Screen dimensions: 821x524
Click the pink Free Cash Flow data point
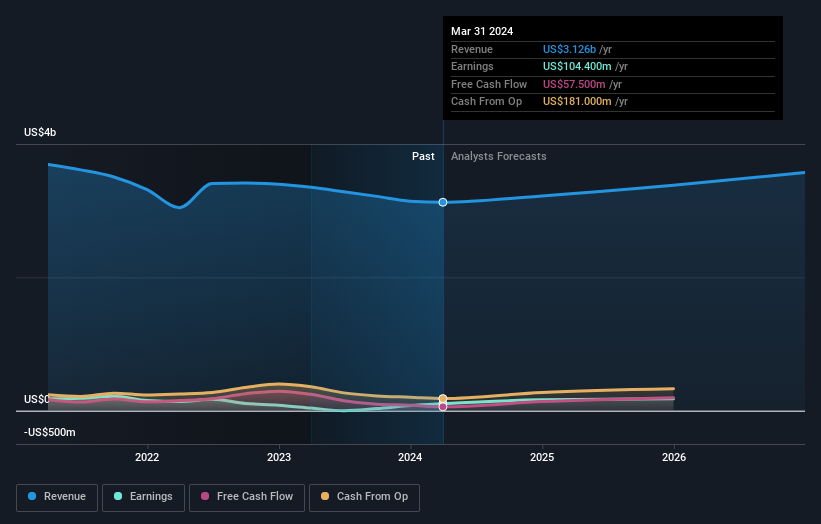point(443,407)
